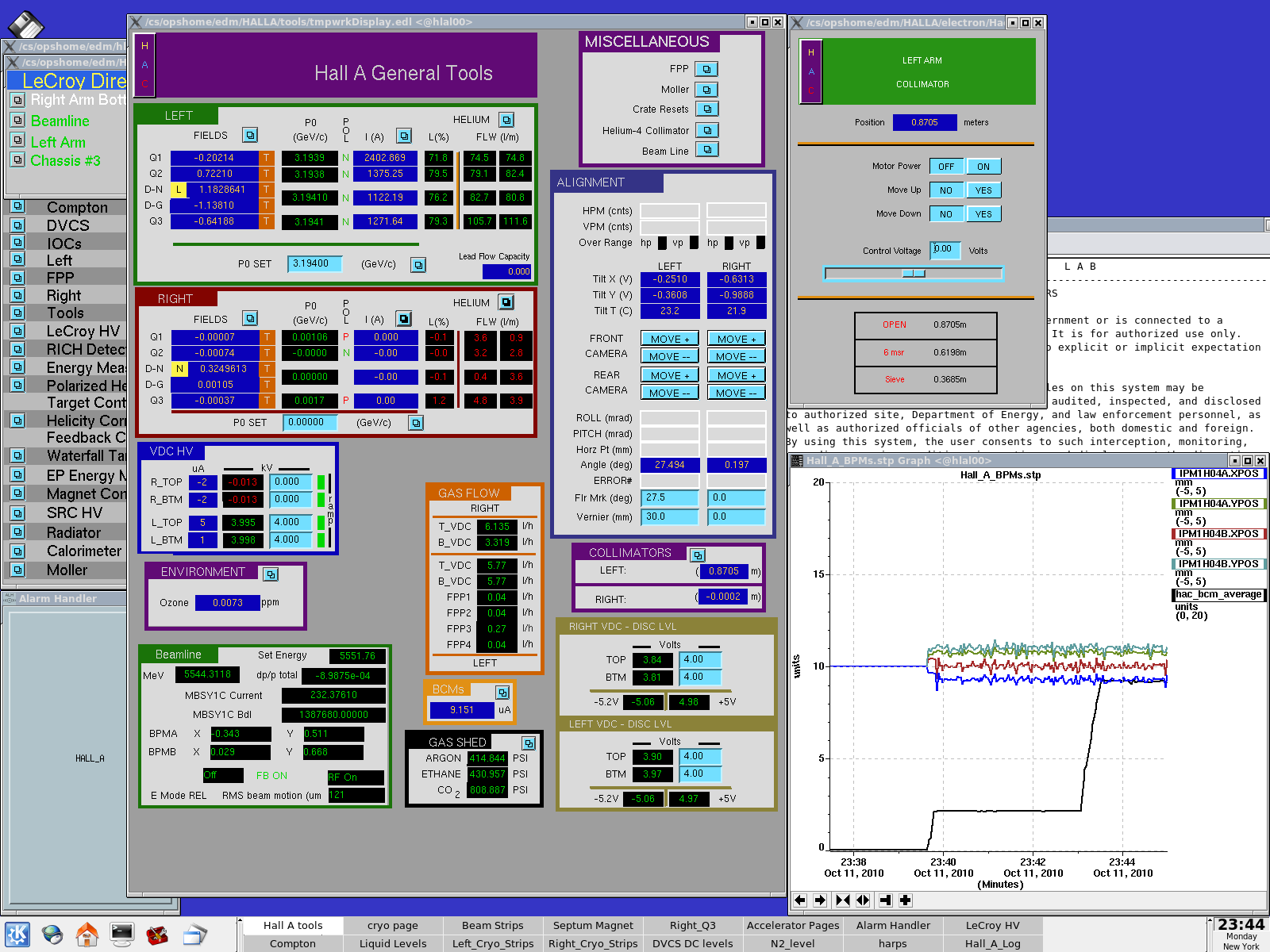The image size is (1270, 952).
Task: Open the RIGHT arm I (A) current icon
Action: (404, 319)
